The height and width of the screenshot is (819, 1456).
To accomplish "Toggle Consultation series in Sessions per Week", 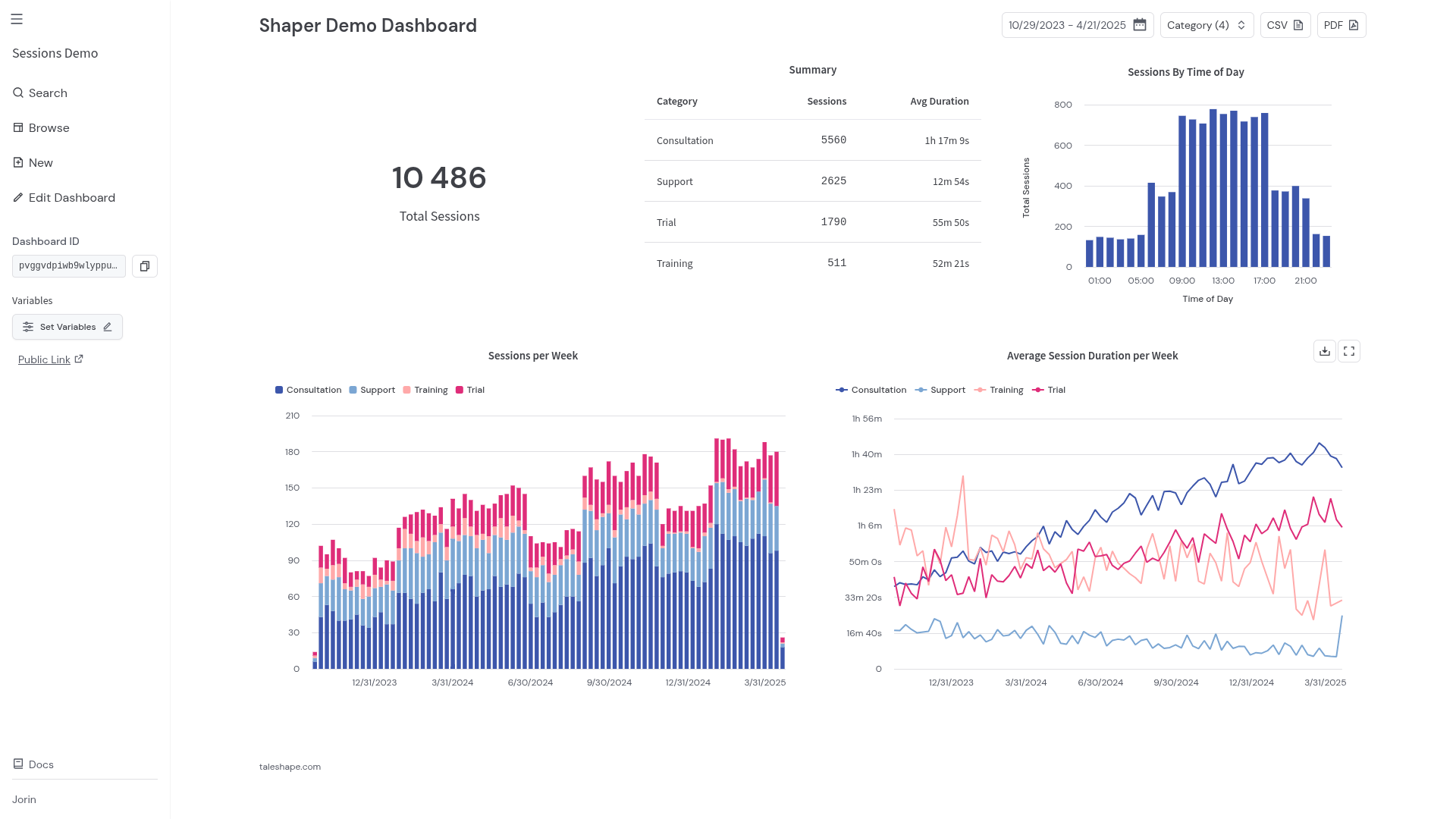I will click(309, 390).
